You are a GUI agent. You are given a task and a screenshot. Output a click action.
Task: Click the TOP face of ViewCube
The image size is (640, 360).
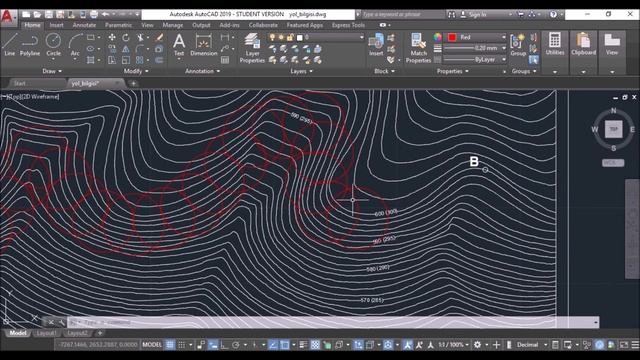(x=613, y=129)
